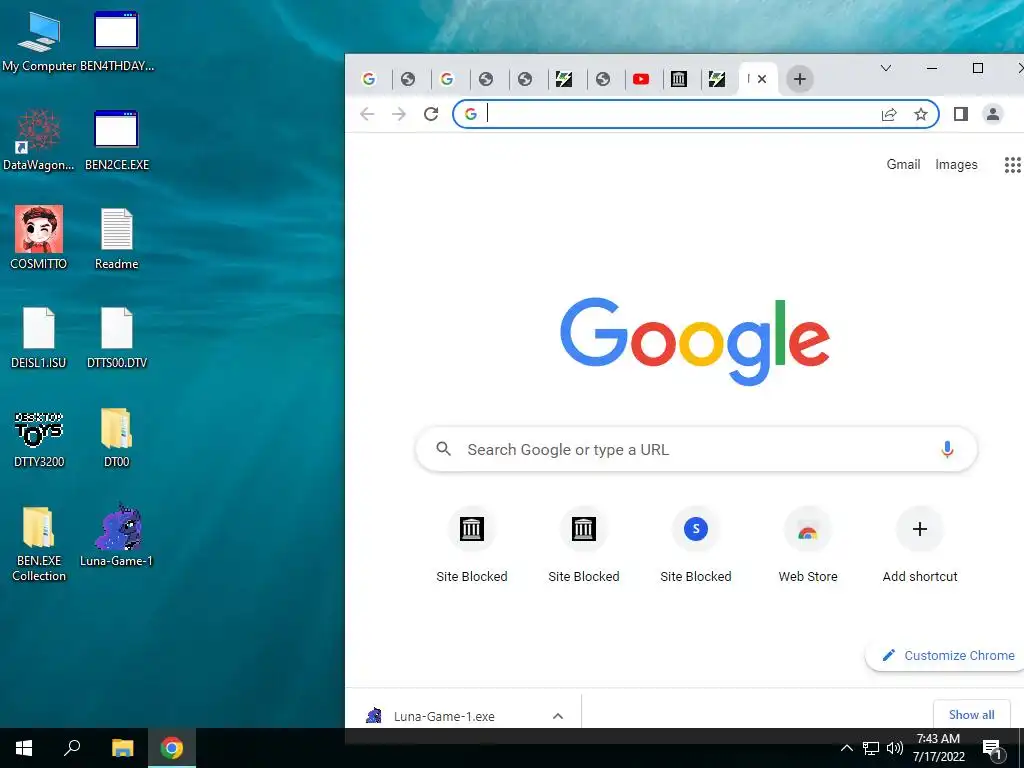Open clock showing 7:43 AM

coord(938,748)
